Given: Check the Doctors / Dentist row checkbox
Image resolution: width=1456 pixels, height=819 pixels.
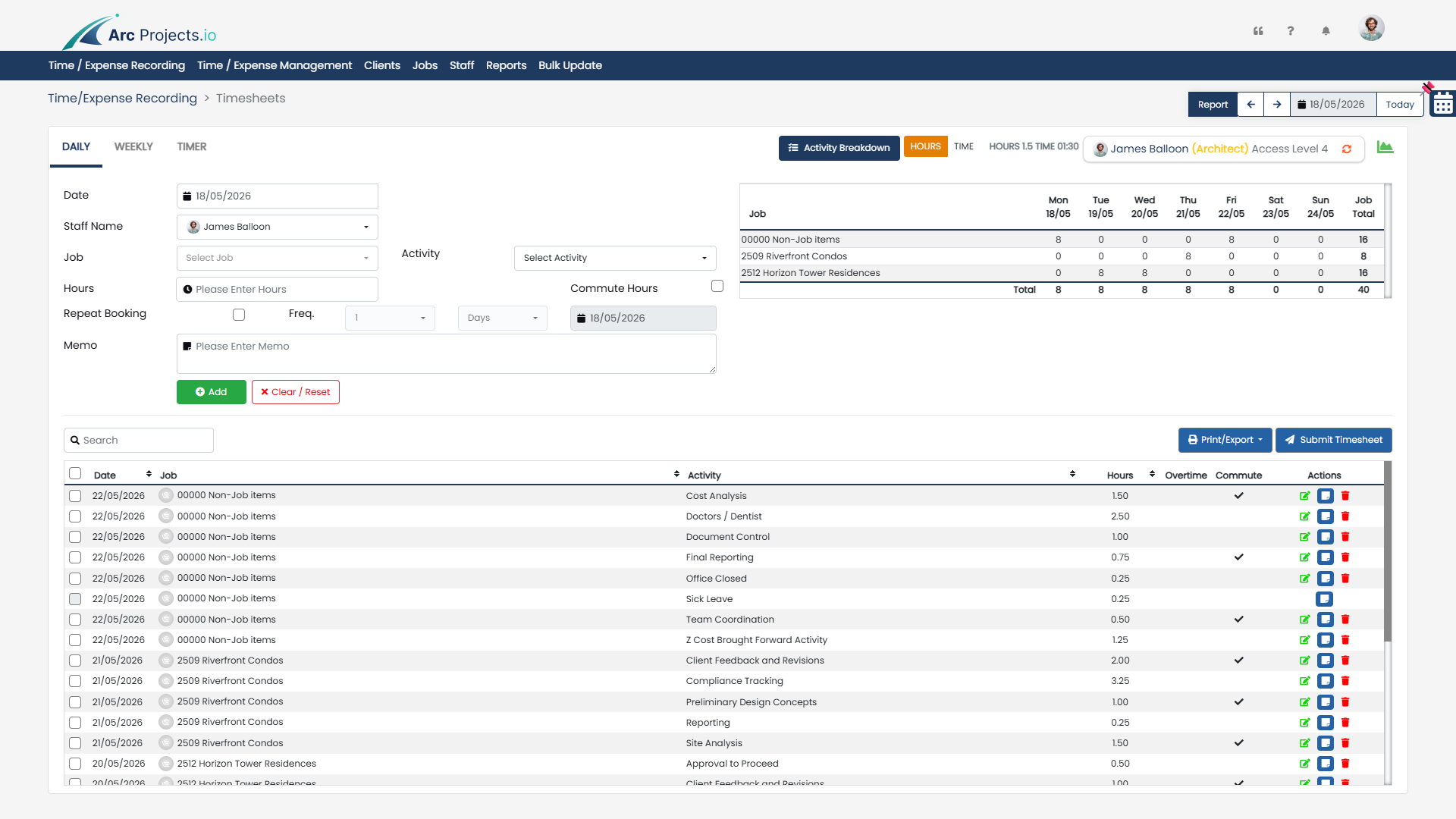Looking at the screenshot, I should (75, 516).
